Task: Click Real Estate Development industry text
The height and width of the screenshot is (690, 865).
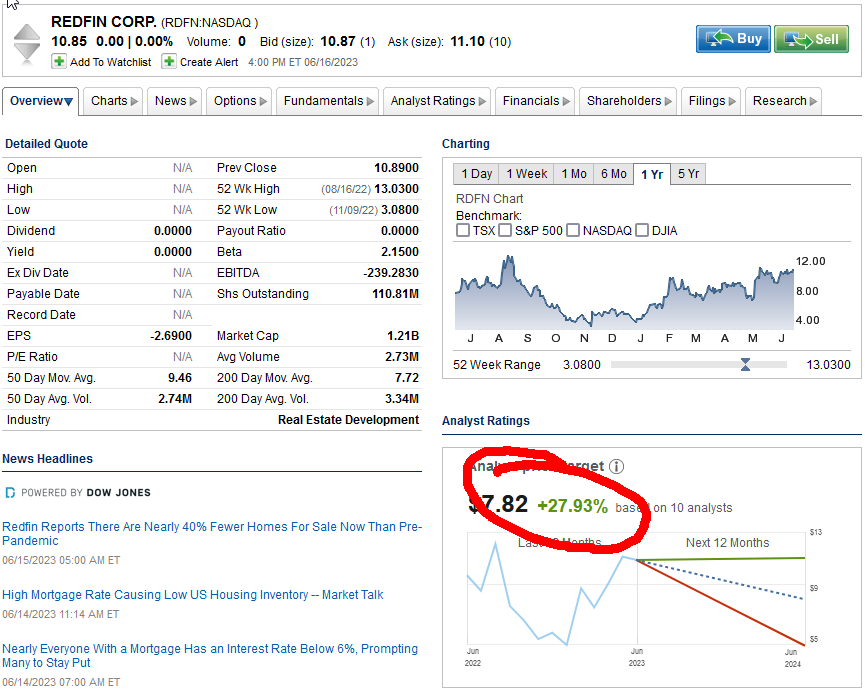Action: 348,420
